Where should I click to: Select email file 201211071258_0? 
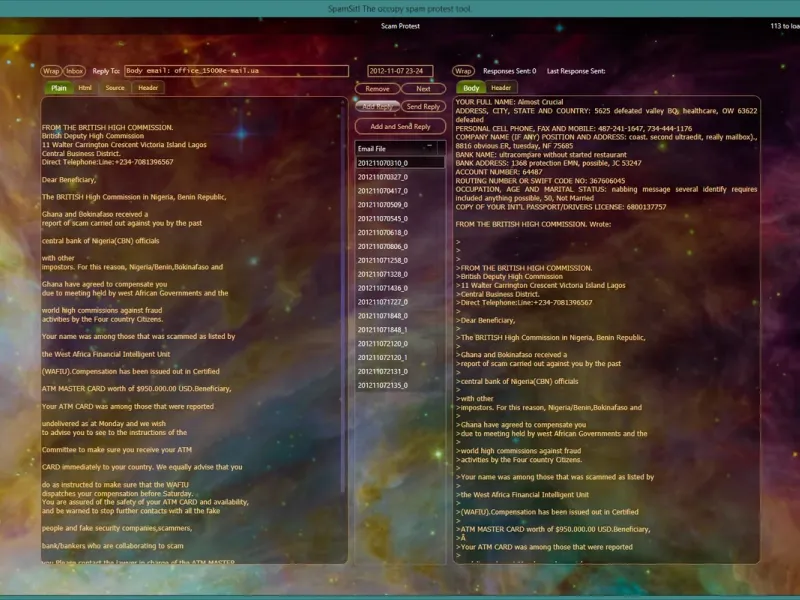(400, 260)
